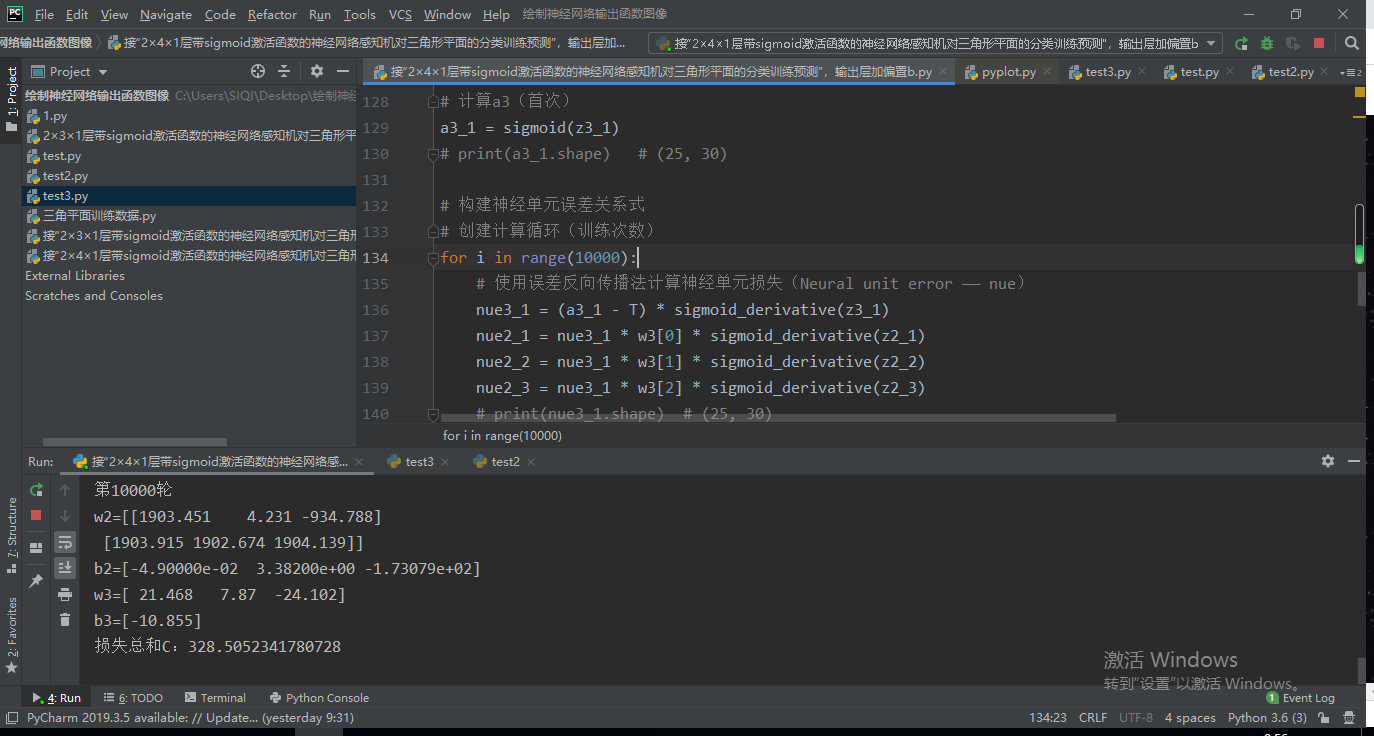
Task: Open Python 3.6 interpreter selector
Action: 1267,718
